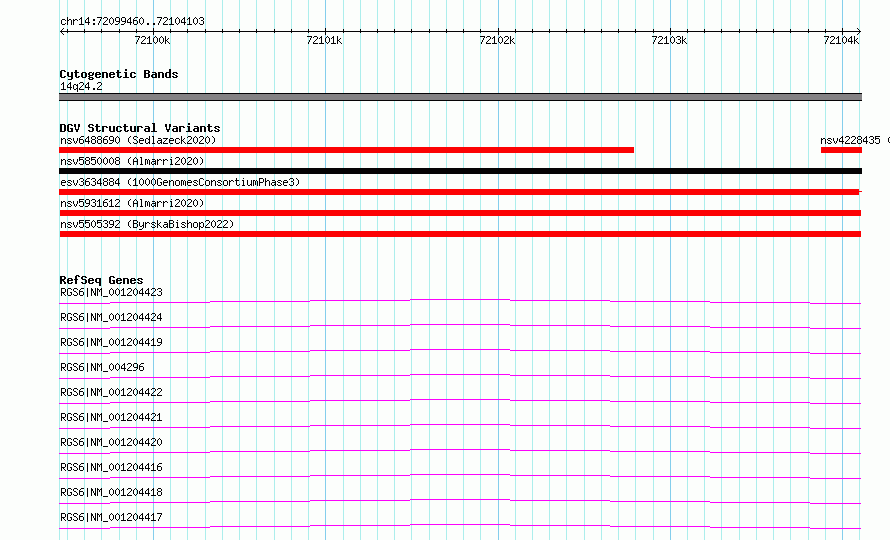Click the DGV Structural Variants track title
The width and height of the screenshot is (890, 540).
pos(140,128)
